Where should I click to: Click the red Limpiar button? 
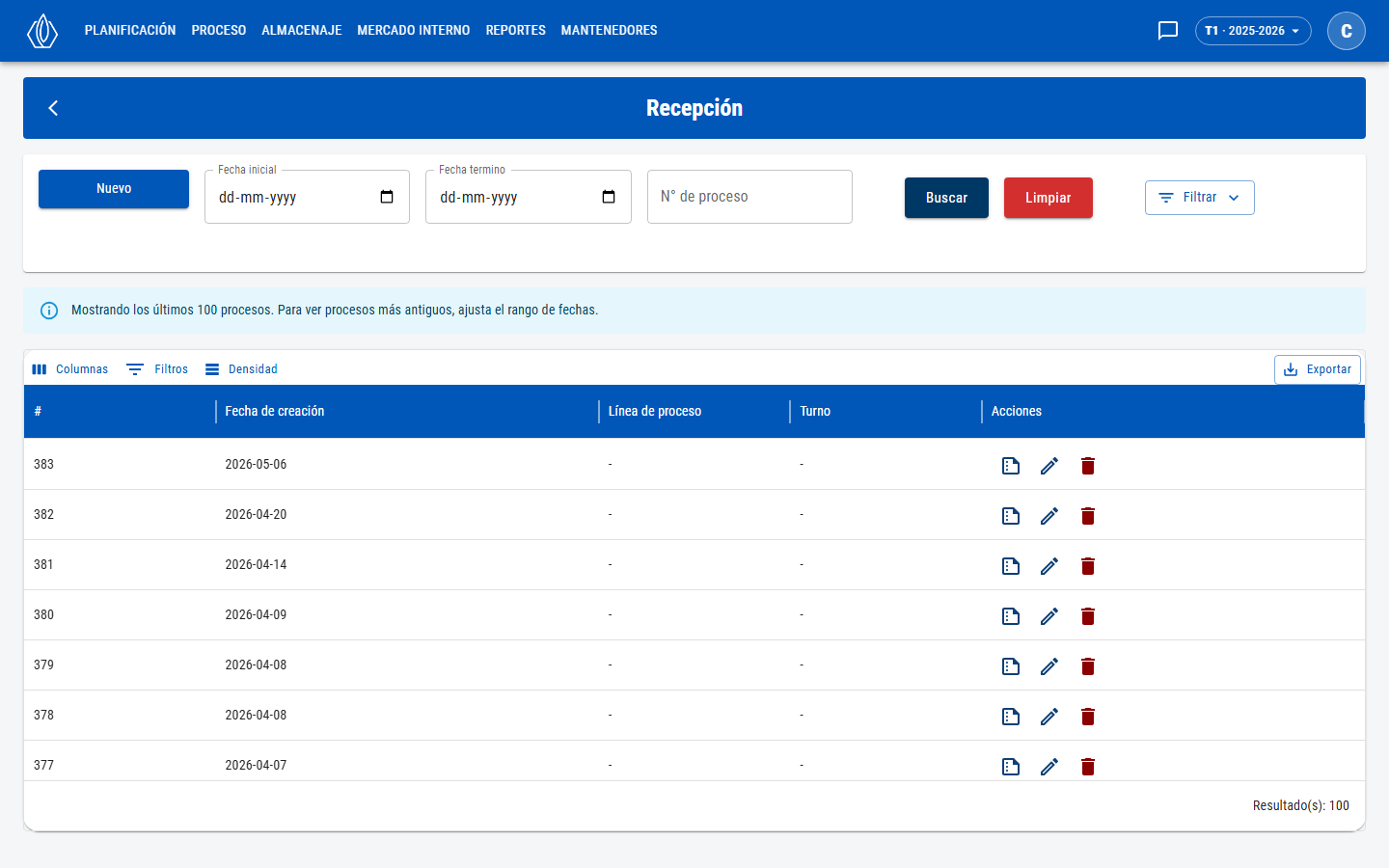tap(1049, 198)
